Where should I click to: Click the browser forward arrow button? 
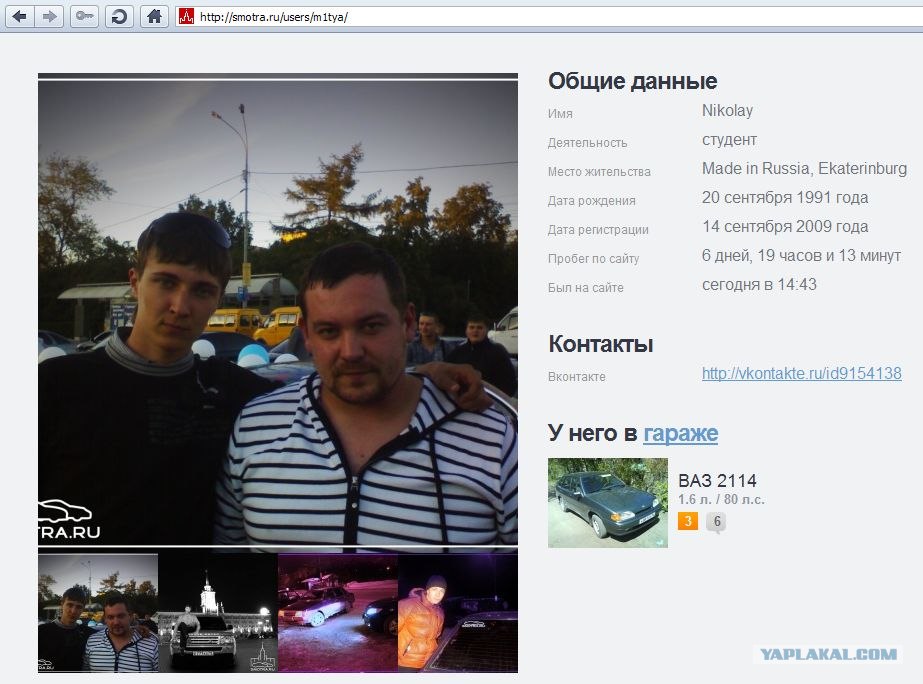[49, 16]
